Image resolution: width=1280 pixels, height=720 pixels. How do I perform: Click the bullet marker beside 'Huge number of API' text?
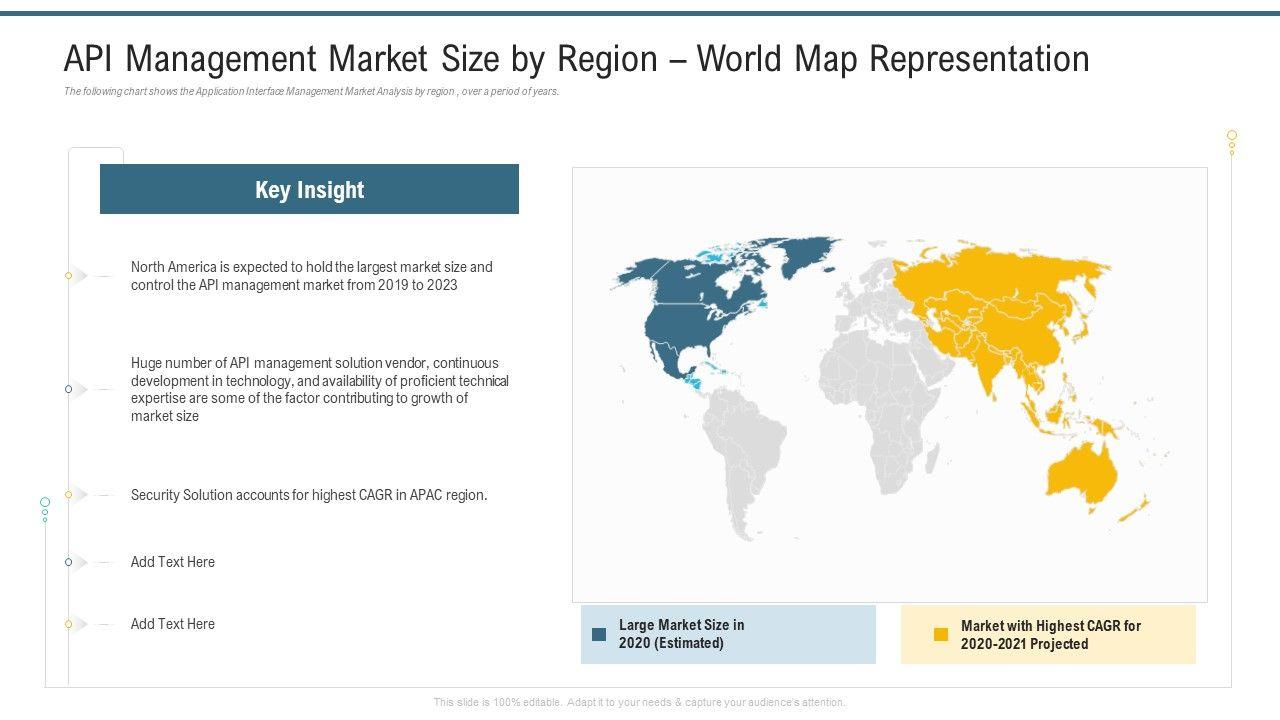[x=68, y=389]
